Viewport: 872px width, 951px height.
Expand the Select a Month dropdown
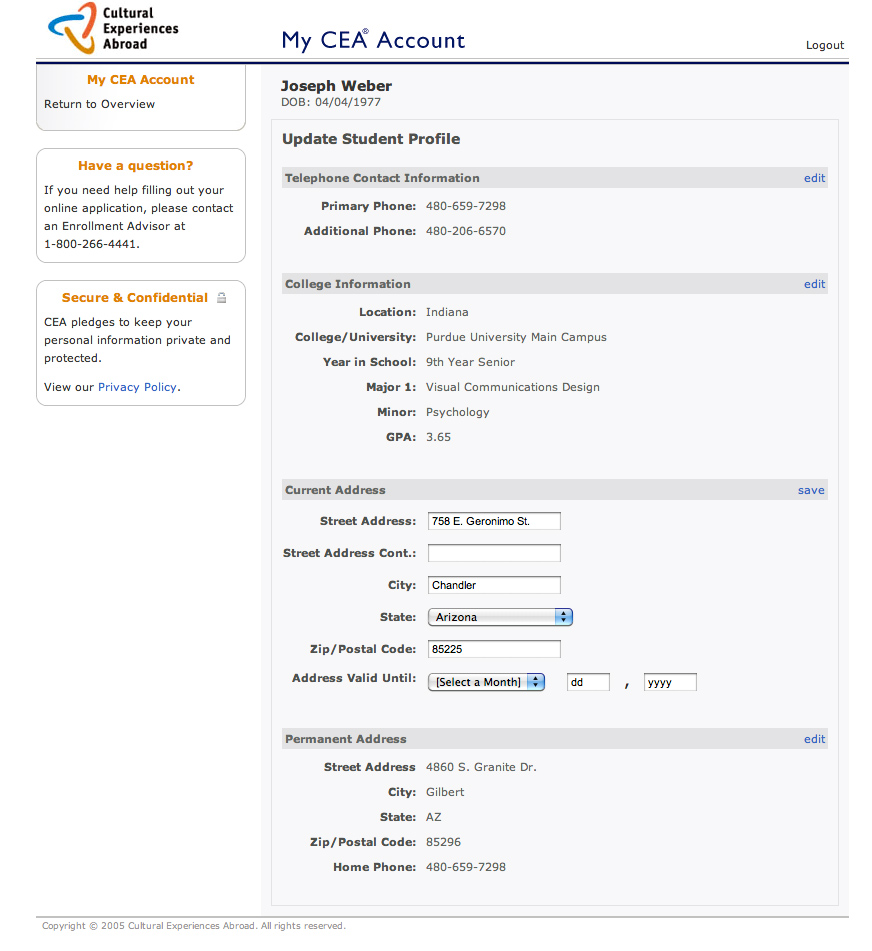tap(486, 682)
